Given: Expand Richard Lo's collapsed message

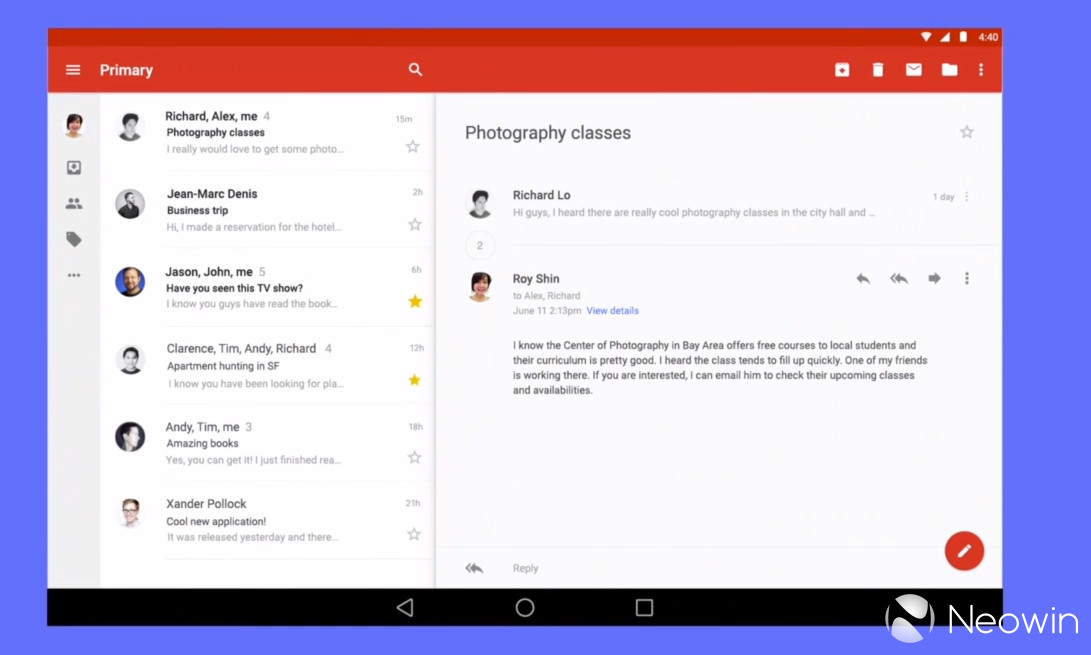Looking at the screenshot, I should tap(717, 204).
